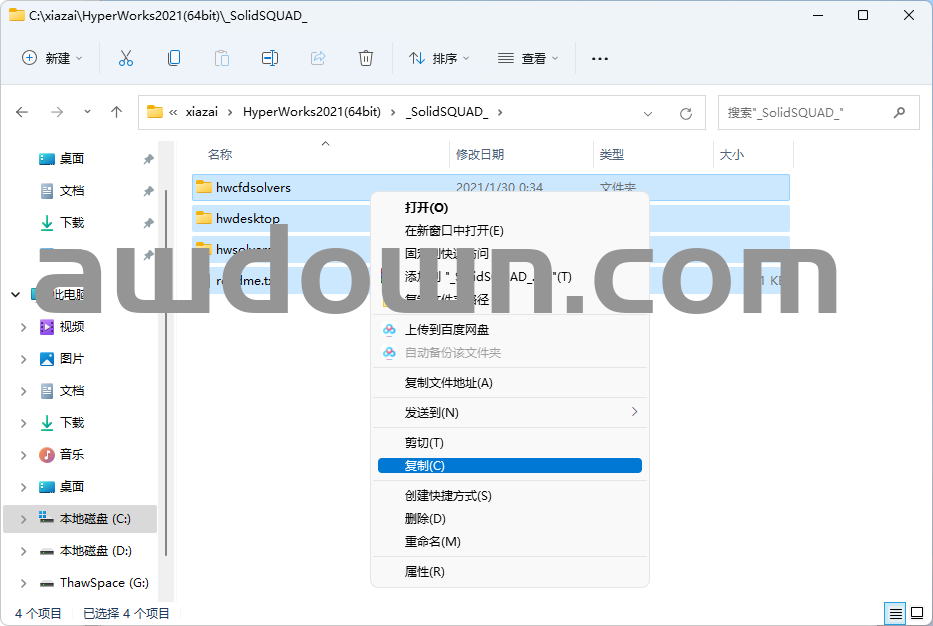The width and height of the screenshot is (933, 626).
Task: Sort by 修改日期 column header
Action: tap(481, 155)
